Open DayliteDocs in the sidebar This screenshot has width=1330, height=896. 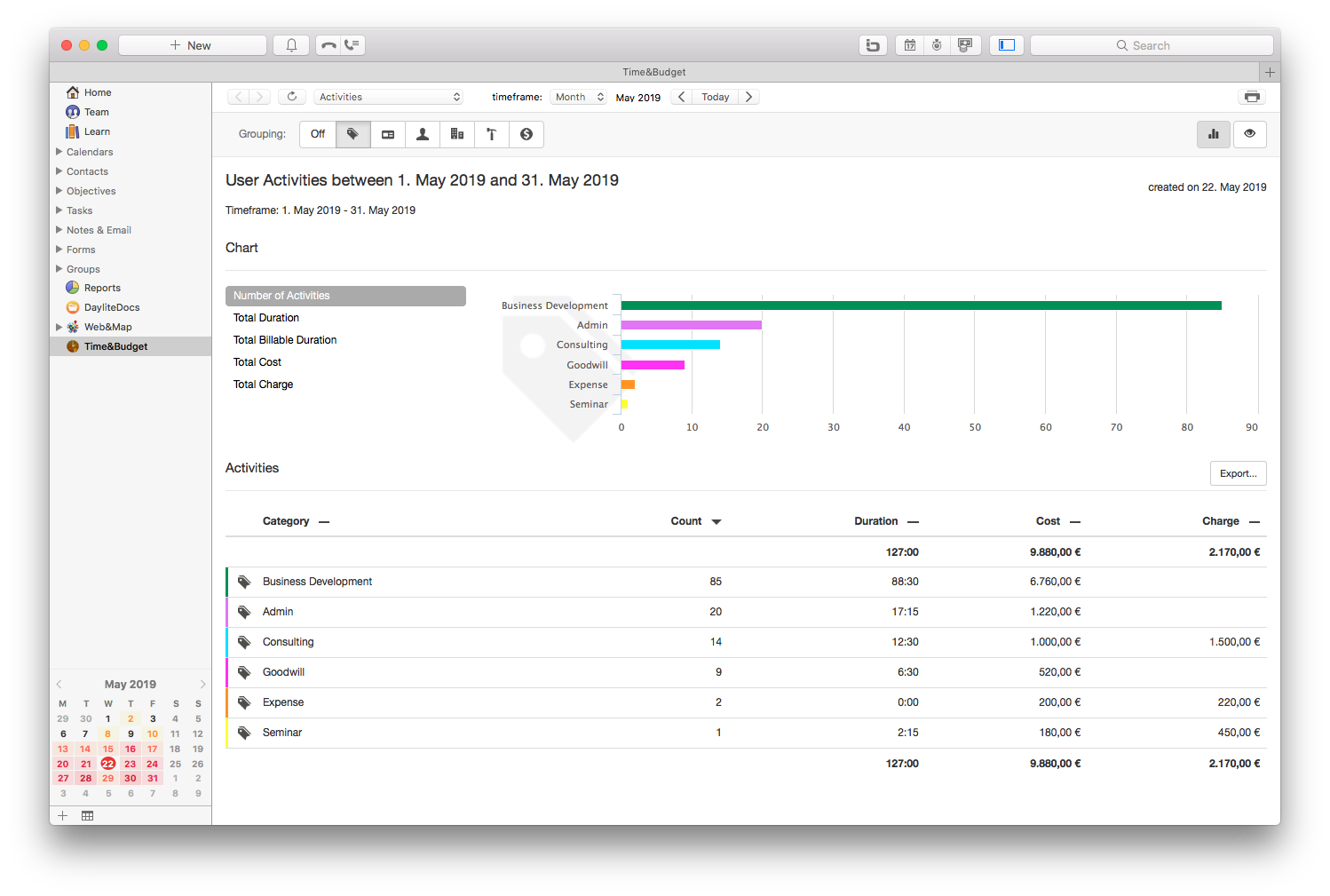[x=112, y=307]
